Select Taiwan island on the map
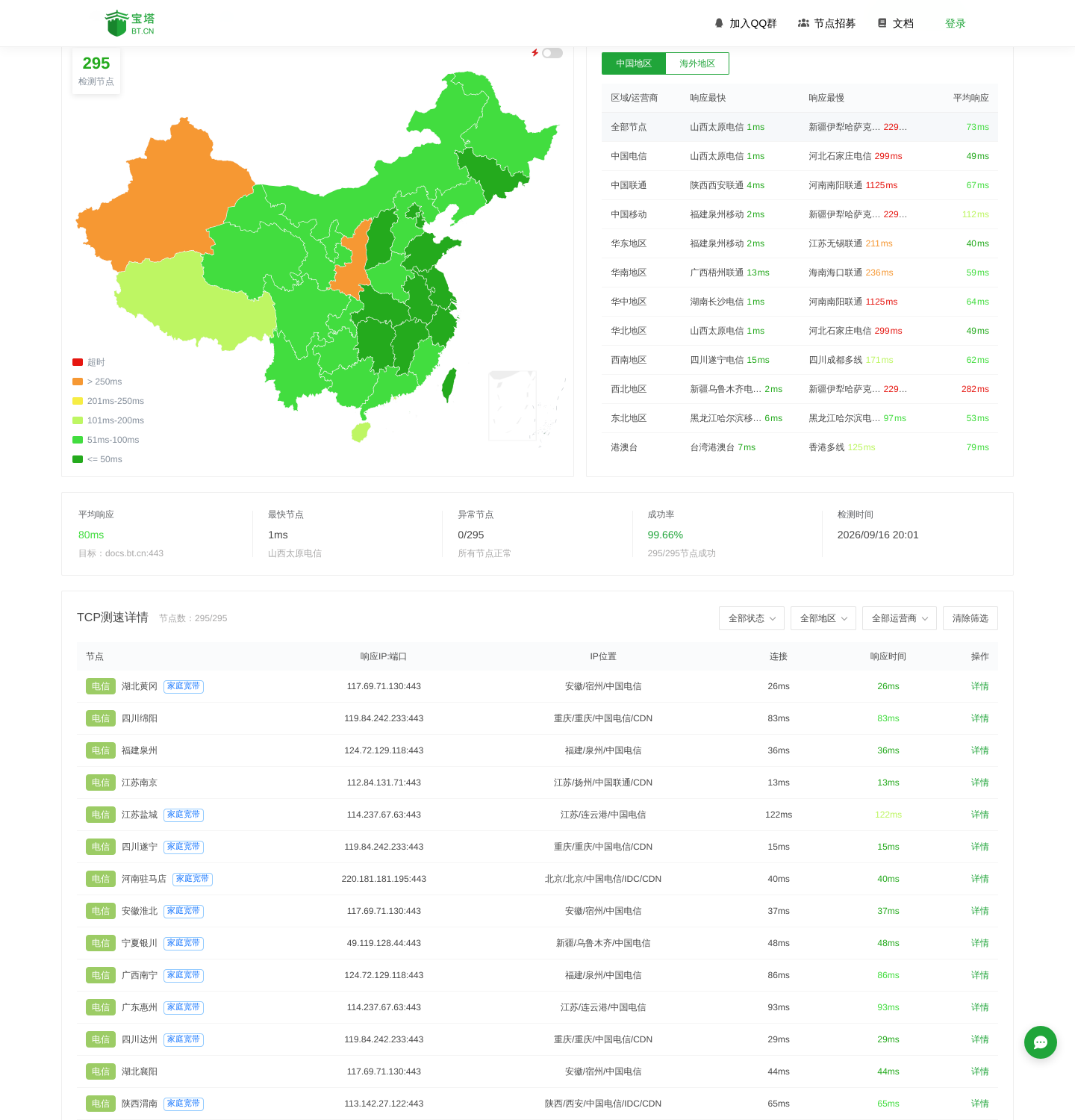The width and height of the screenshot is (1075, 1120). click(449, 385)
